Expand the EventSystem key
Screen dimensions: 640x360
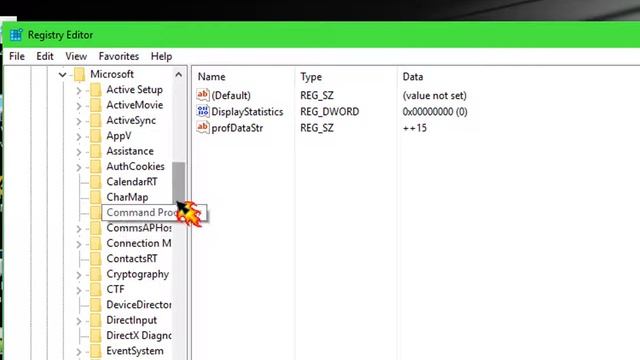[x=79, y=352]
